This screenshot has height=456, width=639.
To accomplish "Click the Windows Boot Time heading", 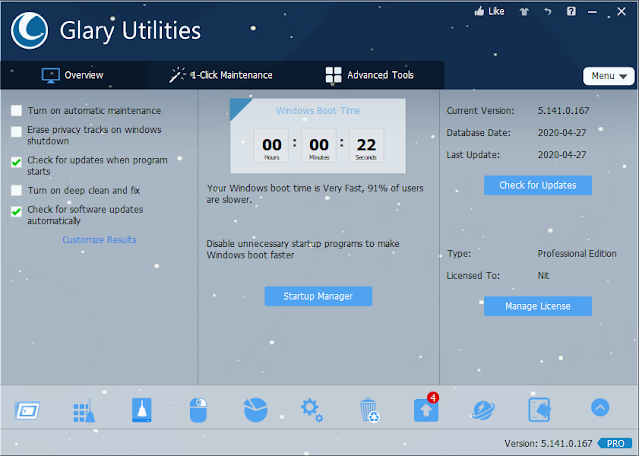I will [x=318, y=110].
